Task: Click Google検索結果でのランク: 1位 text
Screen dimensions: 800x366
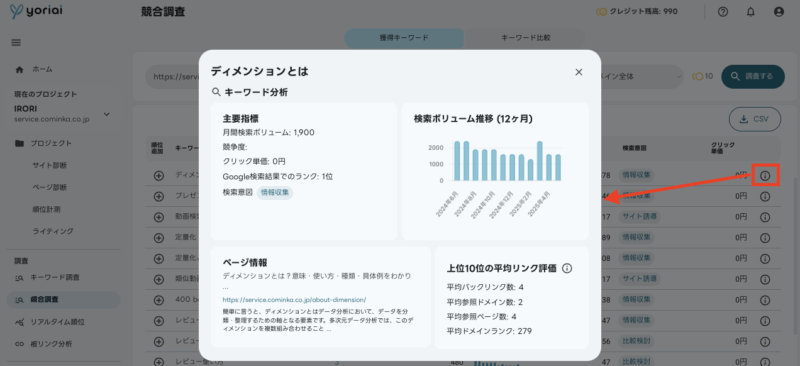Action: pyautogui.click(x=278, y=177)
